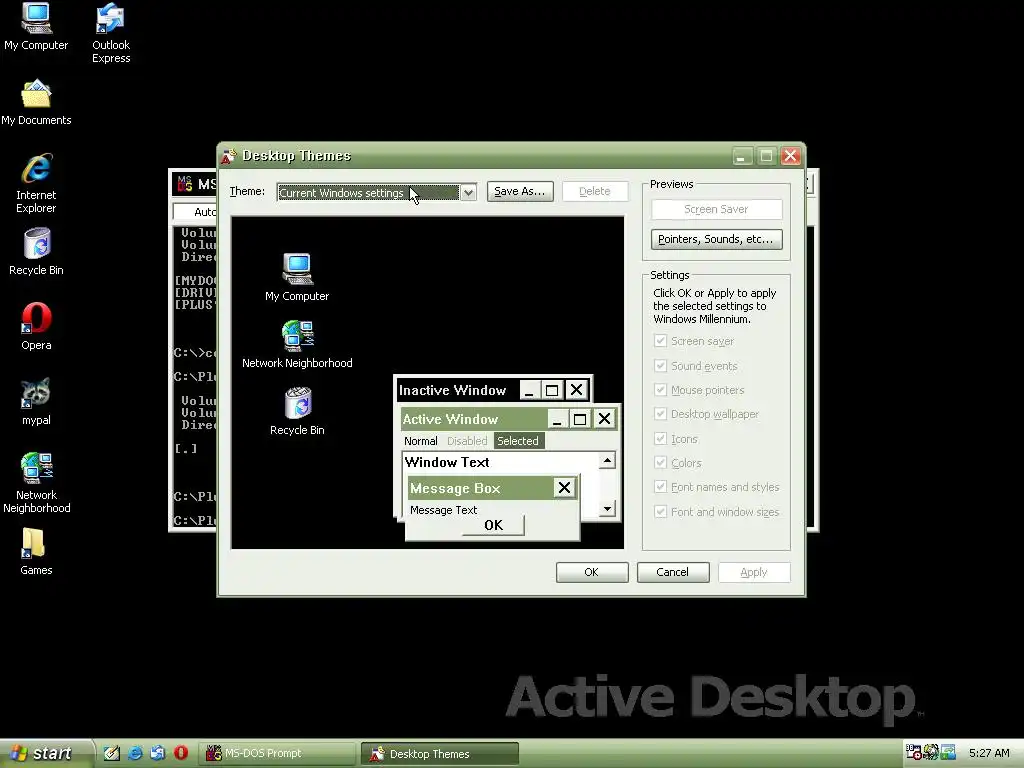Launch Outlook Express from the quick launch bar
Image resolution: width=1024 pixels, height=768 pixels.
[158, 753]
